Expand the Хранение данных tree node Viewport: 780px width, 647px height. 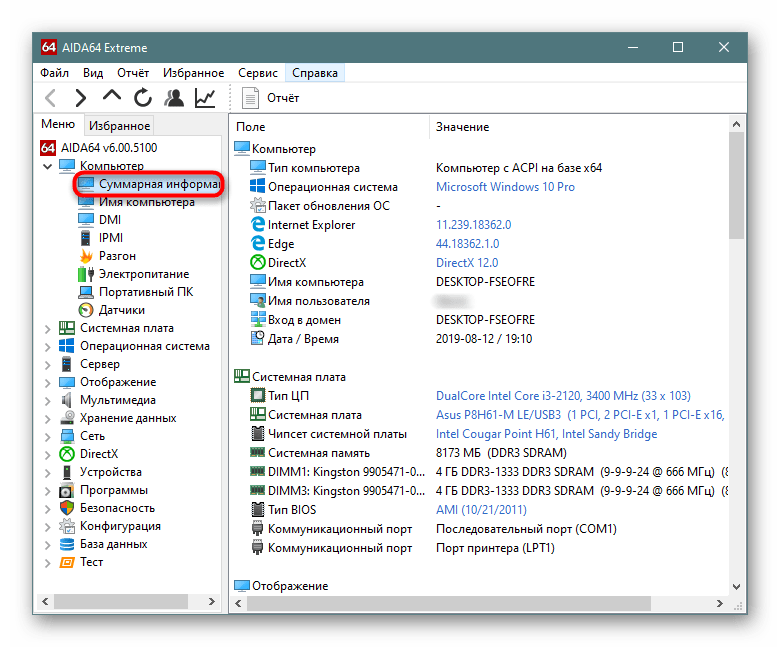point(47,418)
